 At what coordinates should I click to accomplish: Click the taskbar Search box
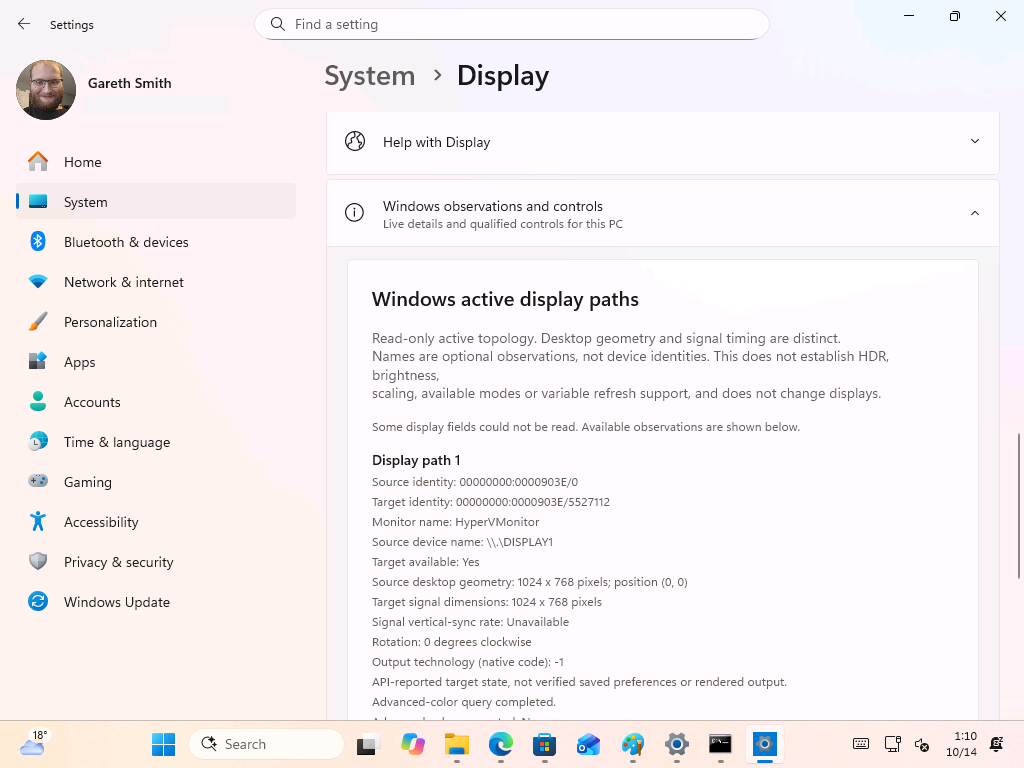(x=266, y=744)
